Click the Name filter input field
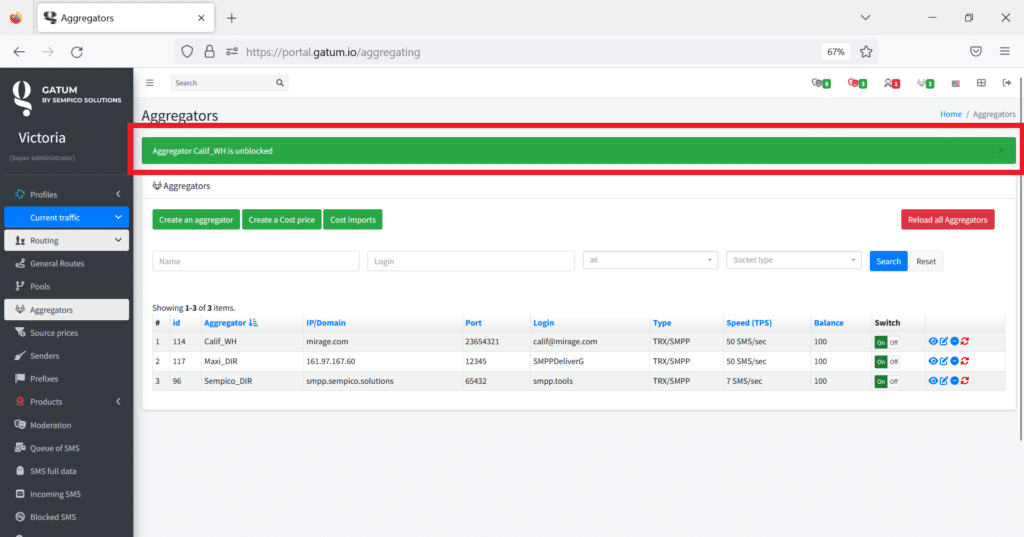Screen dimensions: 1024x537 click(255, 261)
